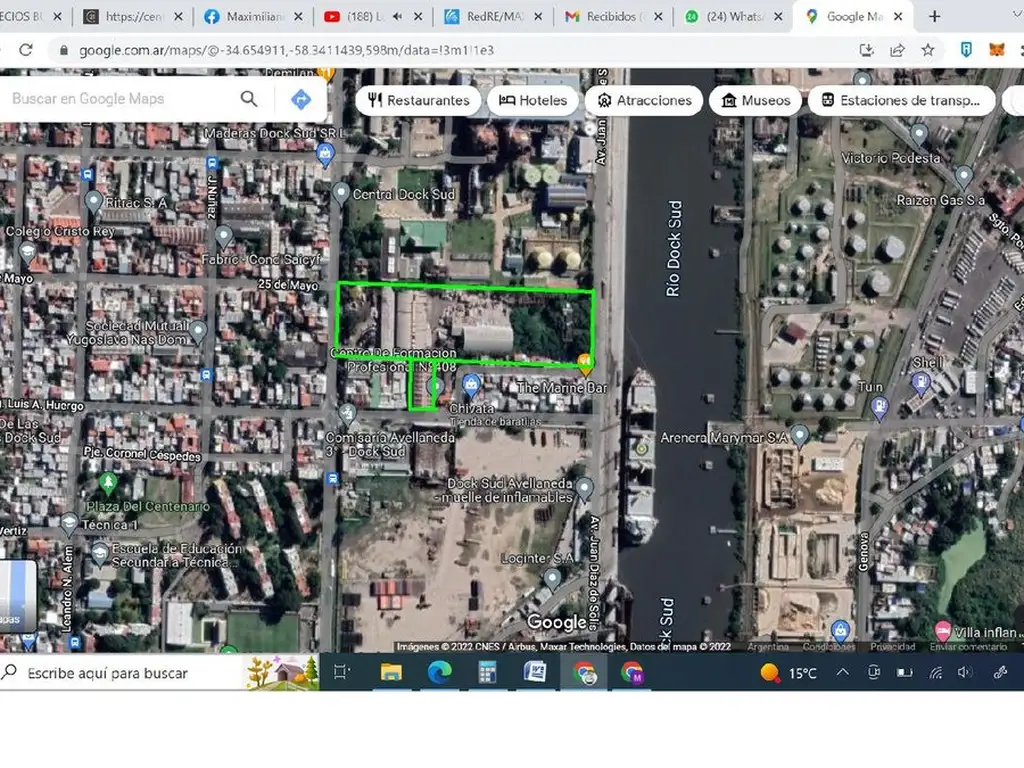Select the Shell gas station marker
The width and height of the screenshot is (1024, 768).
(921, 382)
